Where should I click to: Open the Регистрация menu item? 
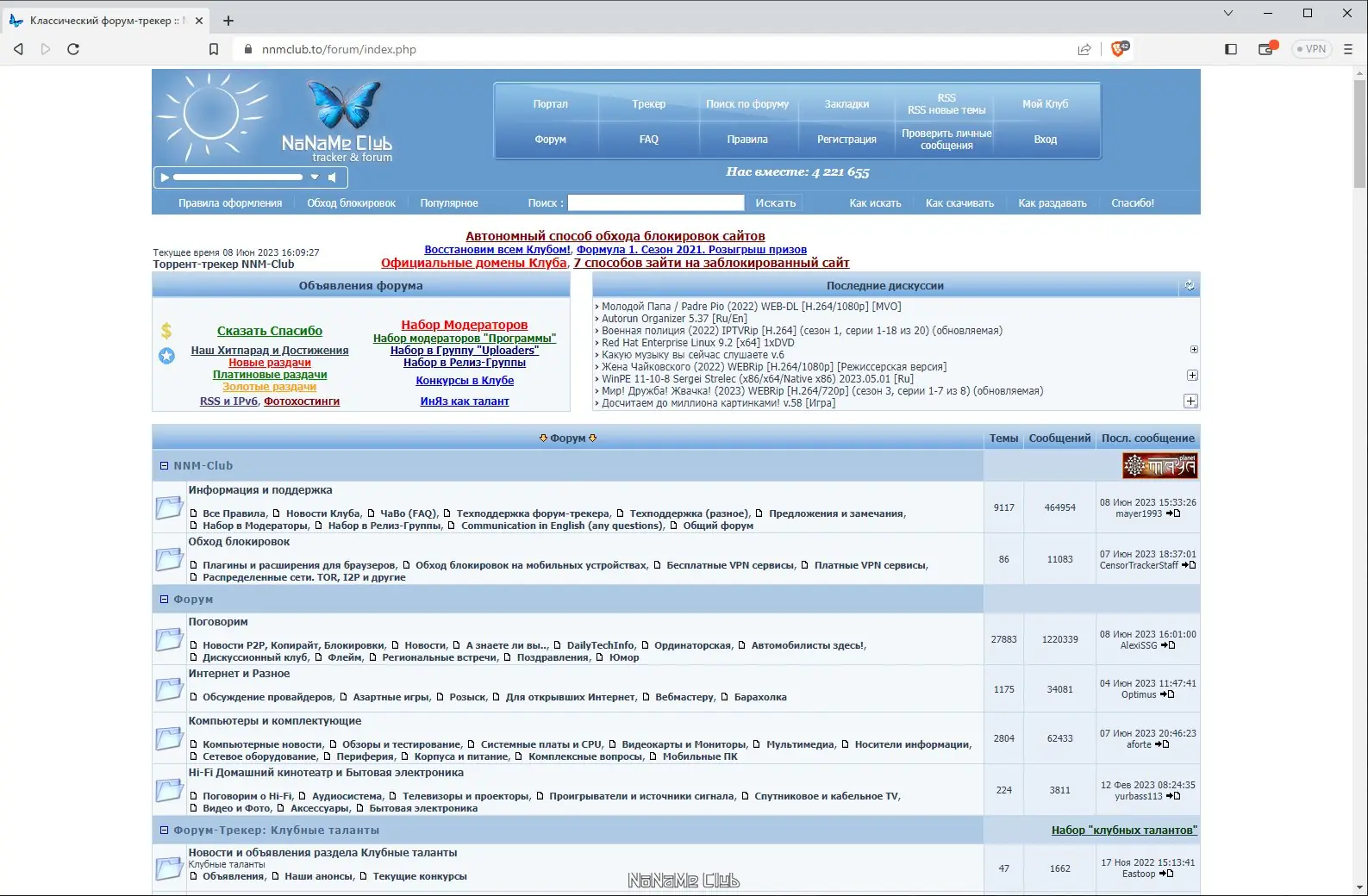846,140
